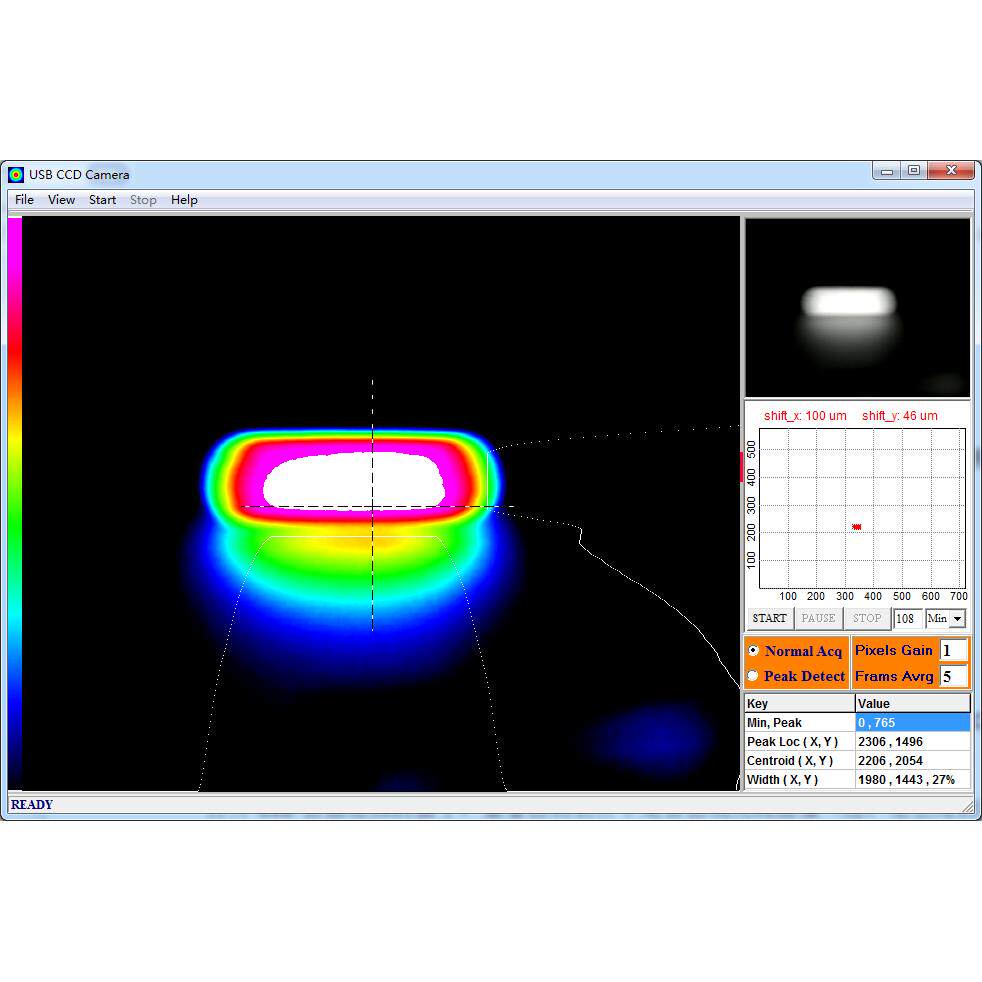This screenshot has width=982, height=982.
Task: Close the USB CCD Camera window
Action: tap(951, 170)
